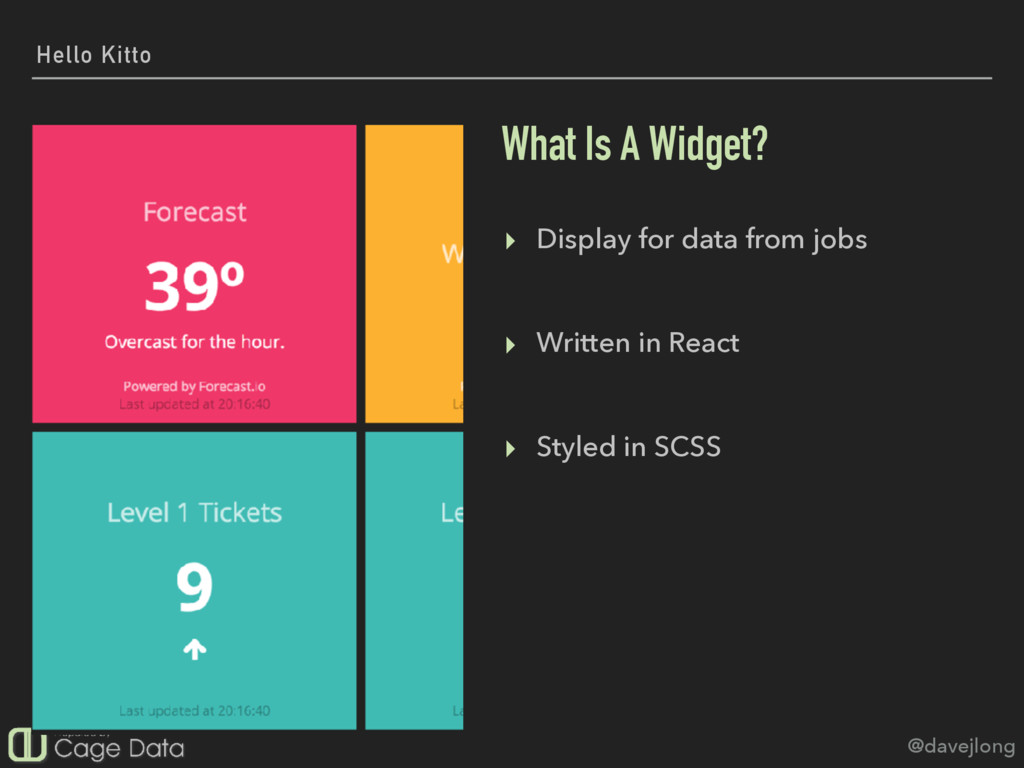Click the Cage Data brand name text
Screen dimensions: 1024x768
pos(119,748)
